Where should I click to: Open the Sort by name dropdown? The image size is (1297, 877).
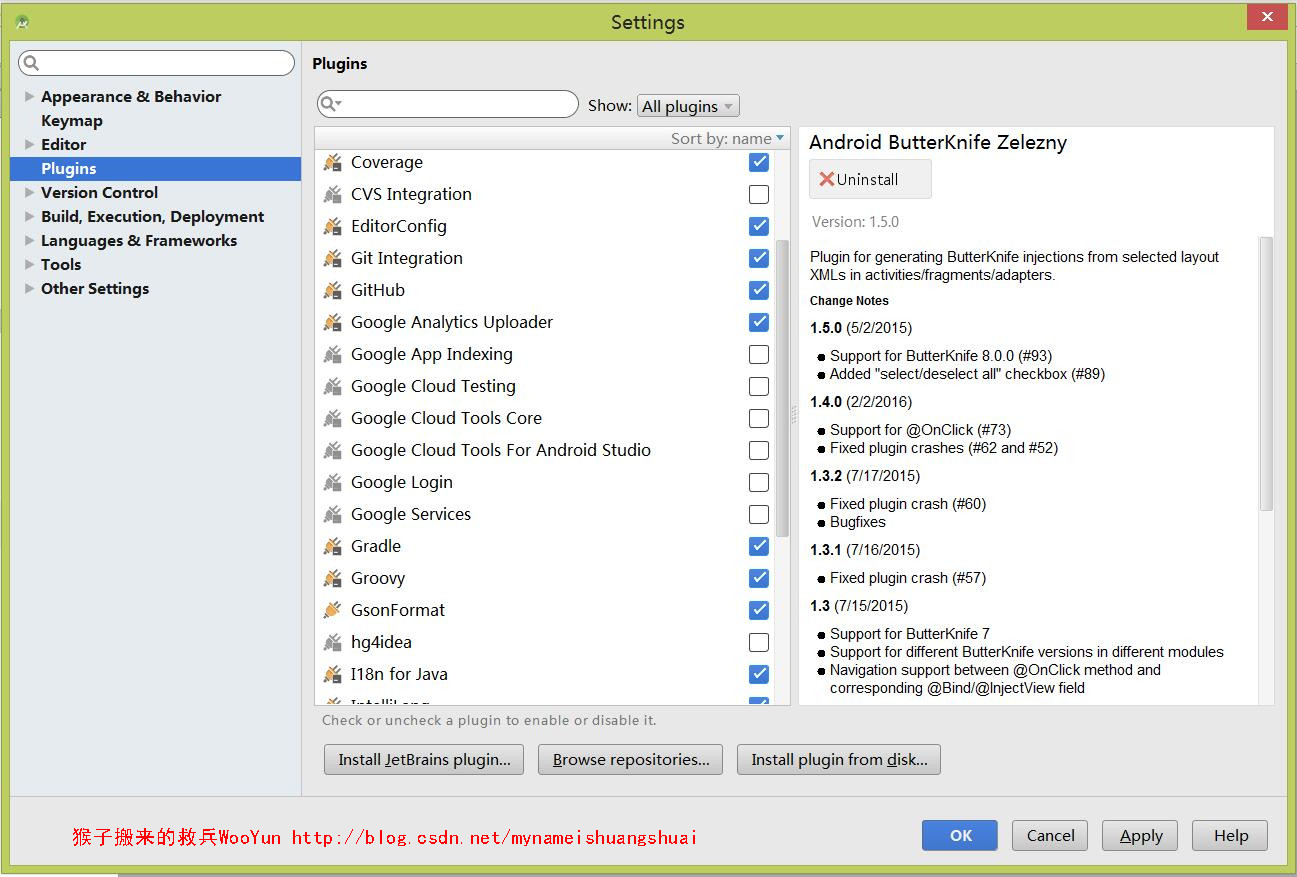tap(728, 138)
